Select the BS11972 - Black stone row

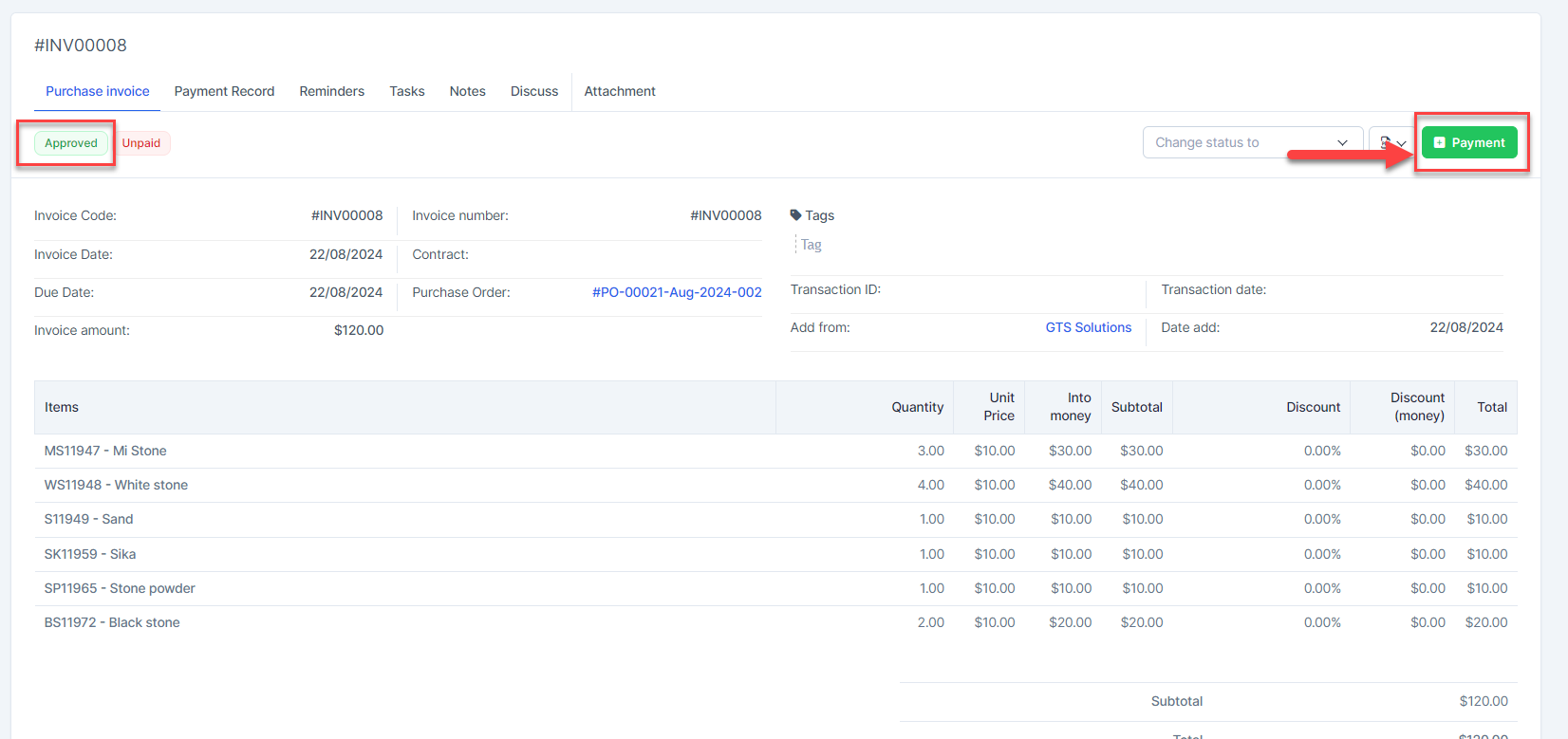[112, 622]
